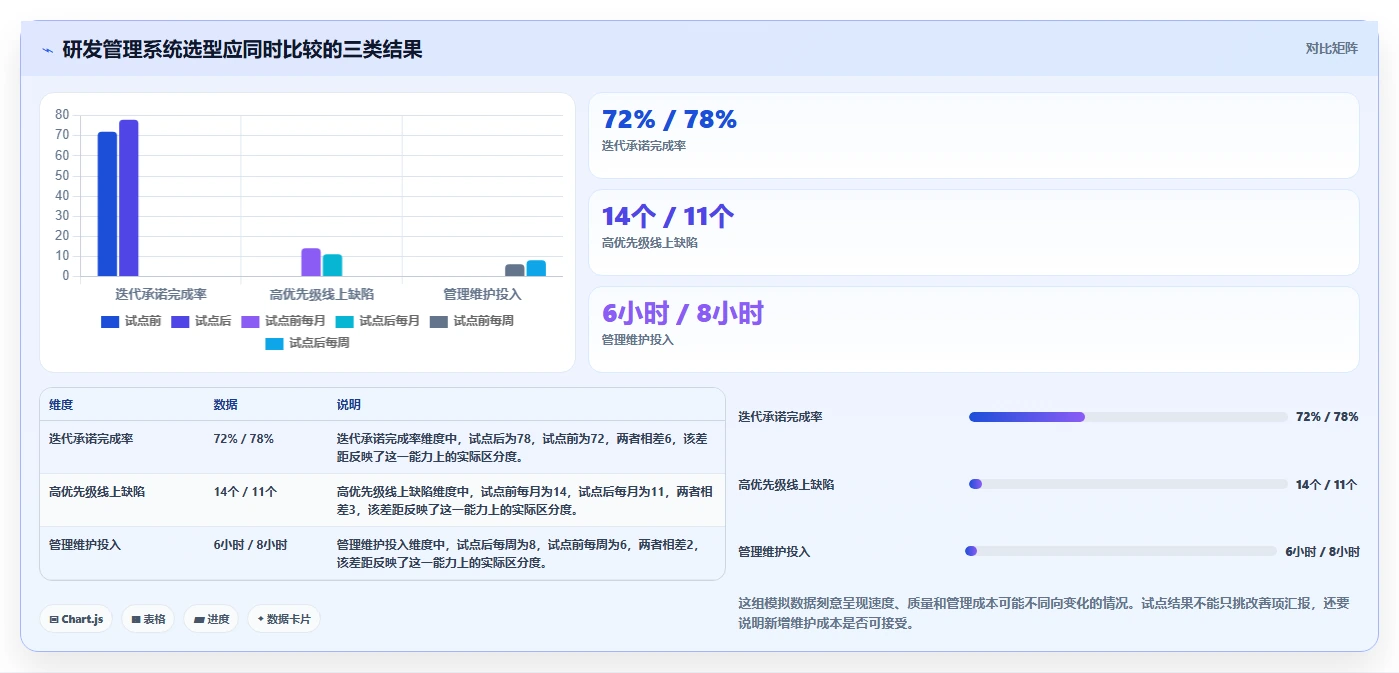Toggle the 试点后每月 legend entry
Image resolution: width=1399 pixels, height=673 pixels.
[377, 321]
